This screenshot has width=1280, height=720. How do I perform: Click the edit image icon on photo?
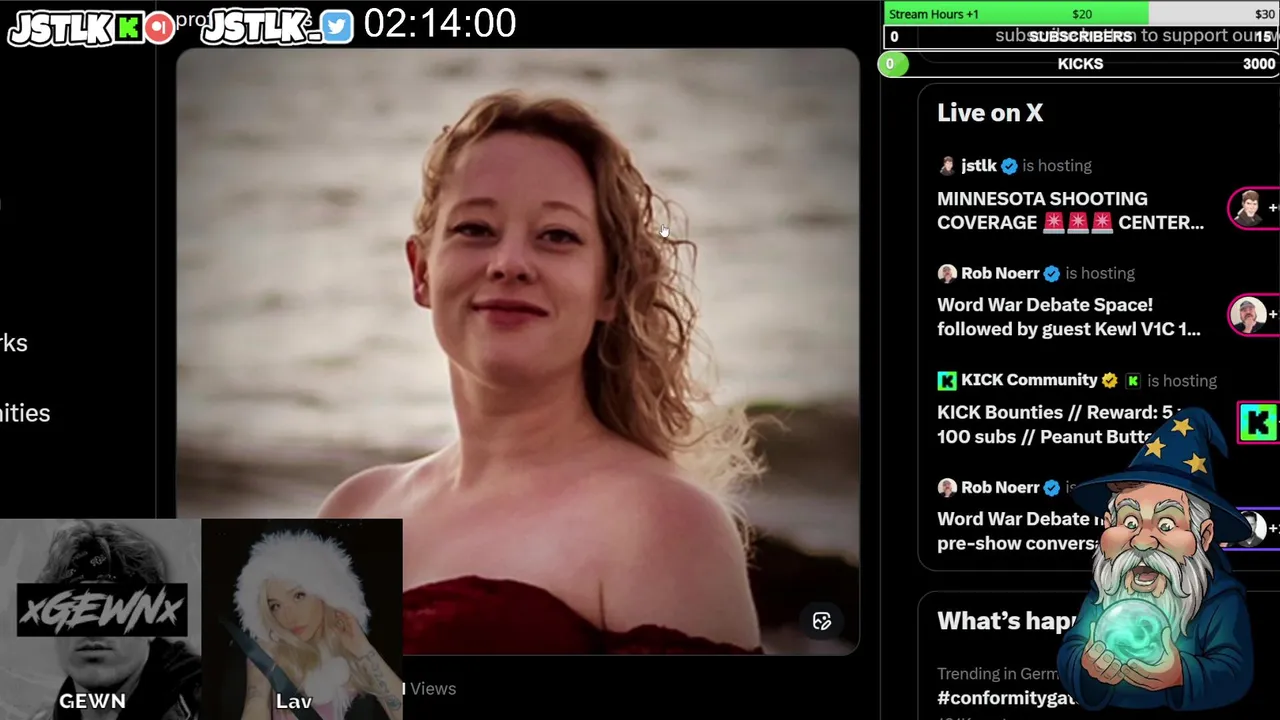click(822, 621)
